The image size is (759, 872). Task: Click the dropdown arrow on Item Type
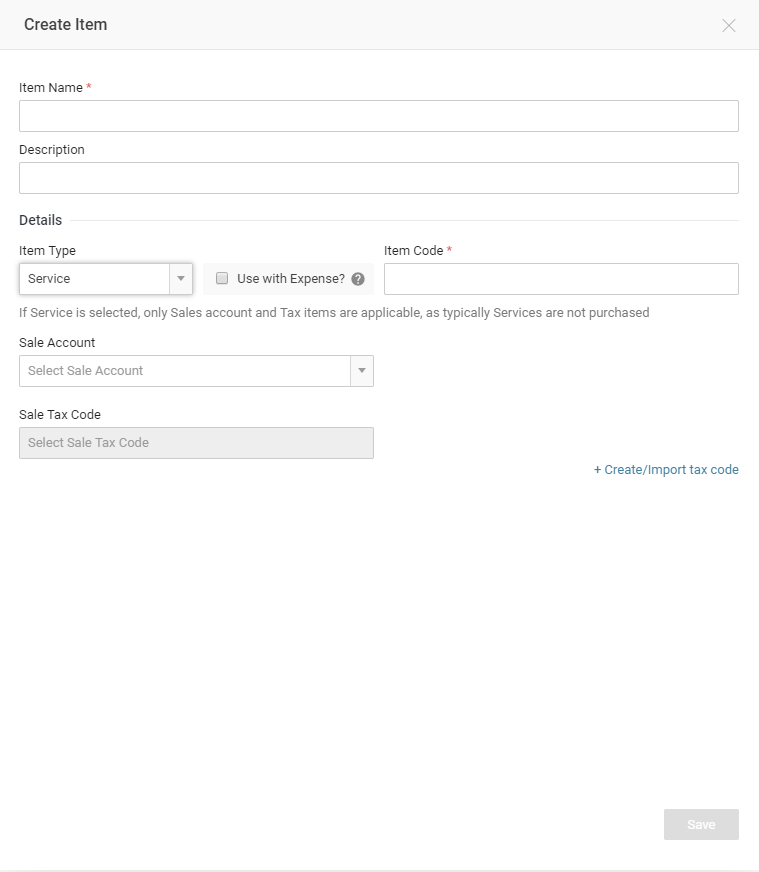[182, 278]
